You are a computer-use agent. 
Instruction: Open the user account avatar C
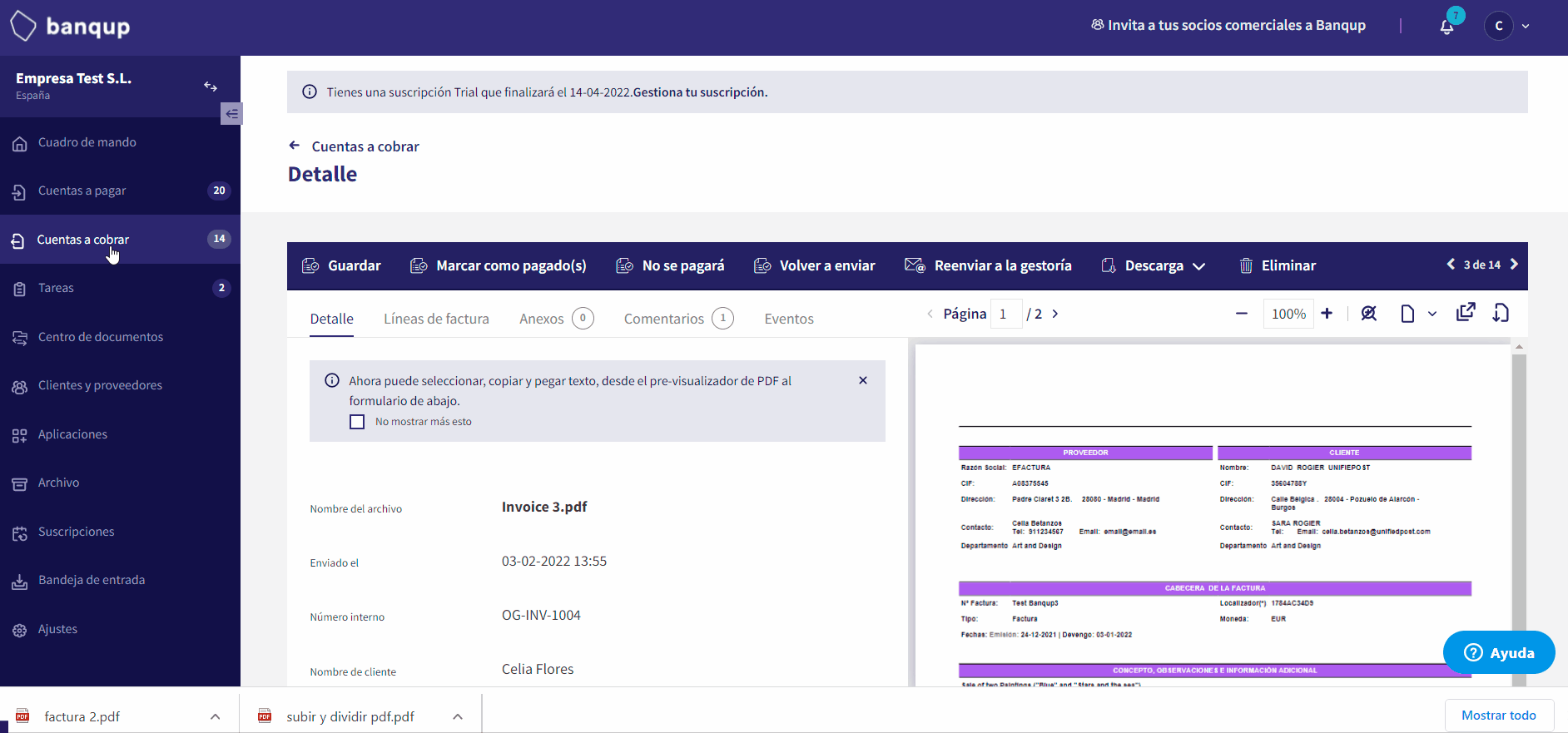pos(1499,26)
